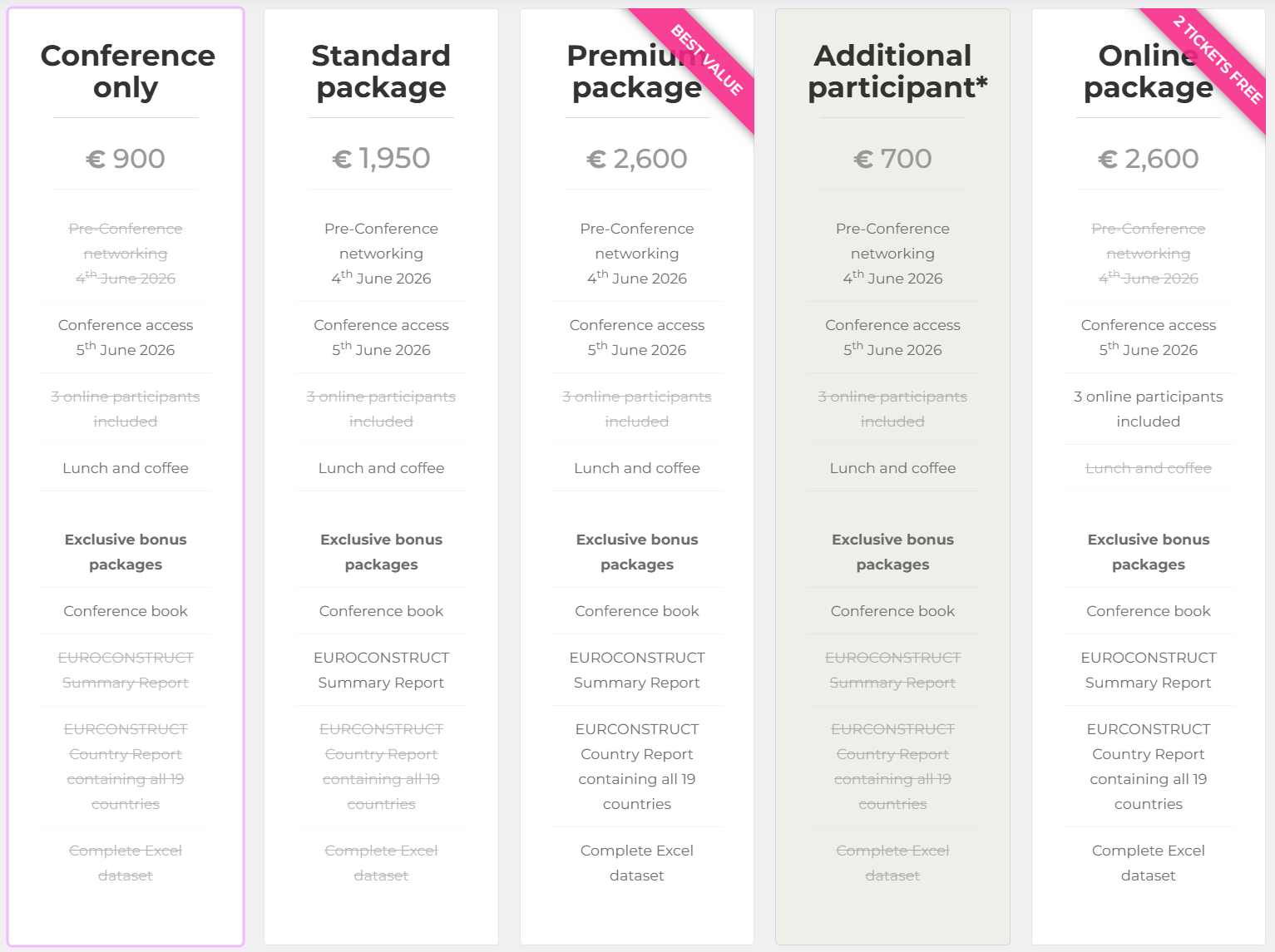The height and width of the screenshot is (952, 1275).
Task: Click Conference only's Lunch and coffee
Action: click(x=126, y=468)
